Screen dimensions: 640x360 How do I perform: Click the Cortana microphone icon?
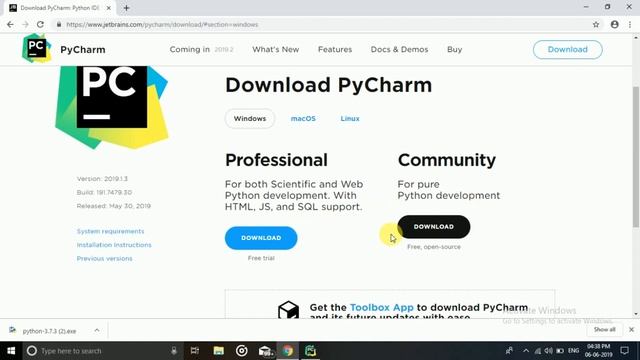[174, 351]
